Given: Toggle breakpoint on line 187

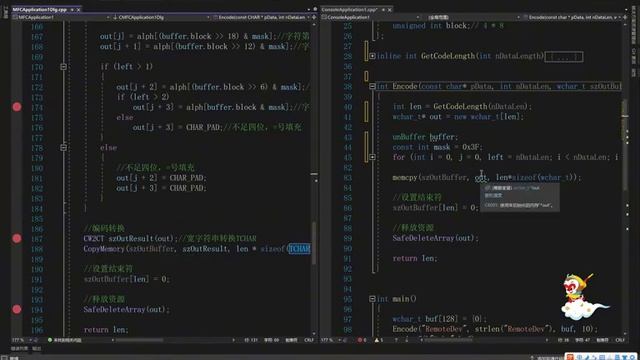Looking at the screenshot, I should (17, 238).
